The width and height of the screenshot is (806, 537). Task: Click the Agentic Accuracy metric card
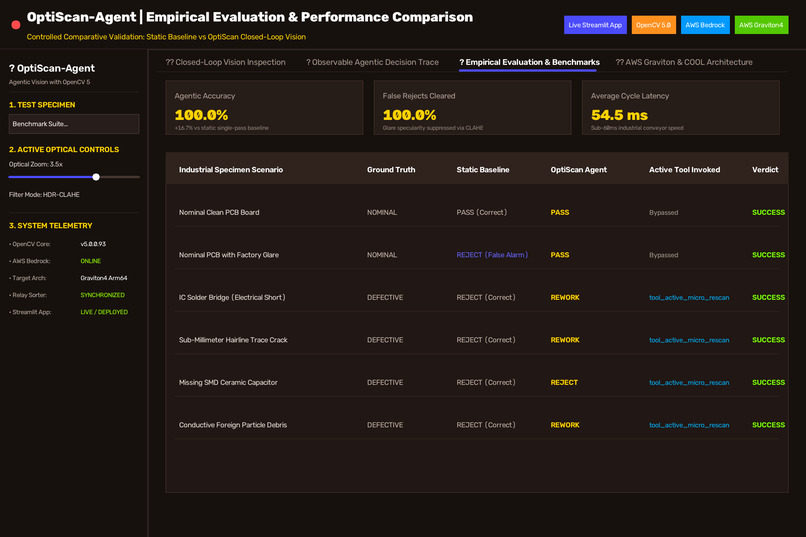tap(264, 107)
